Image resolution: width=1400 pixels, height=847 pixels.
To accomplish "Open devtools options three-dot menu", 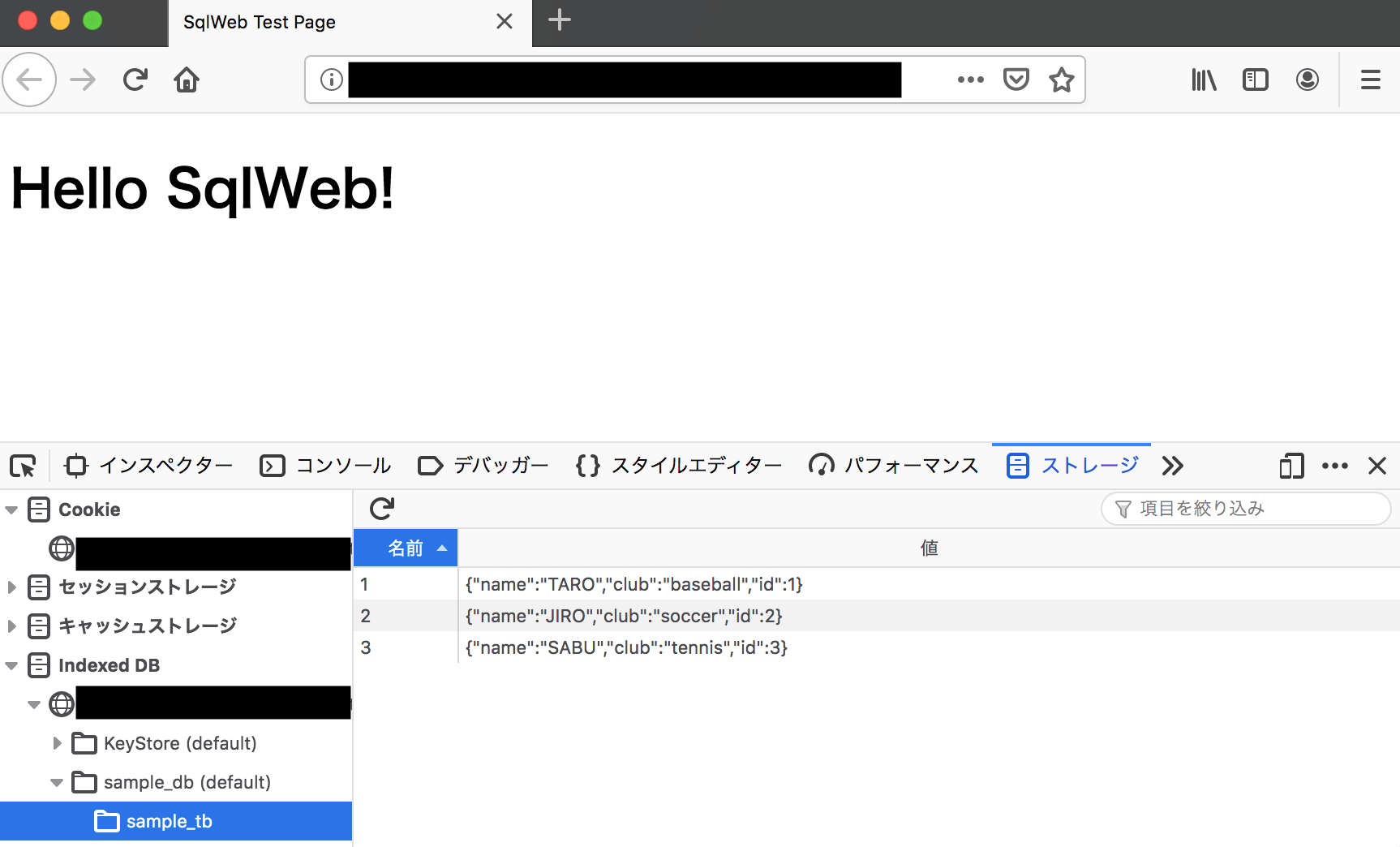I will [1334, 466].
